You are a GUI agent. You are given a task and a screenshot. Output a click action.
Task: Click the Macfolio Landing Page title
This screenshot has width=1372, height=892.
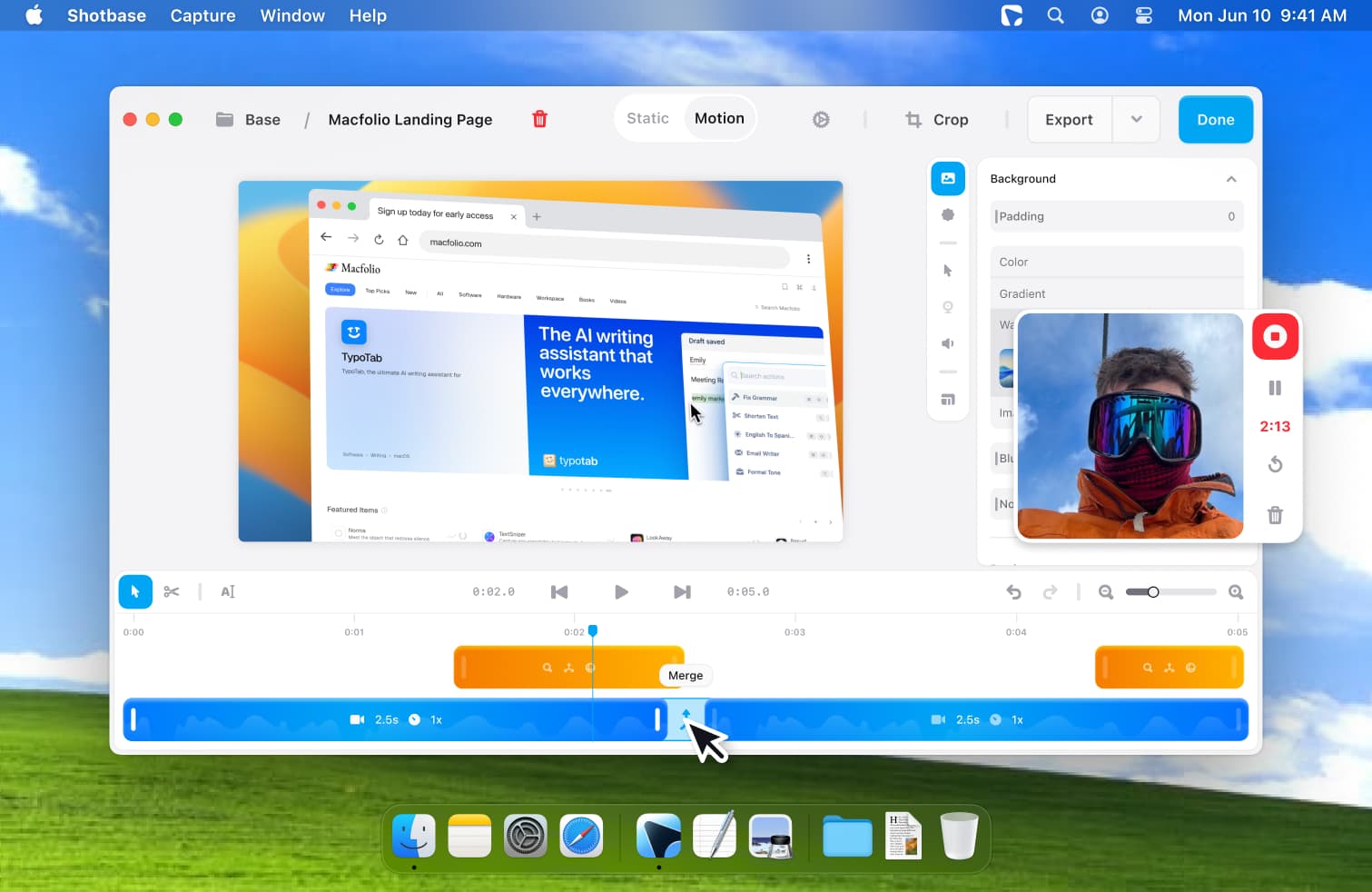410,120
